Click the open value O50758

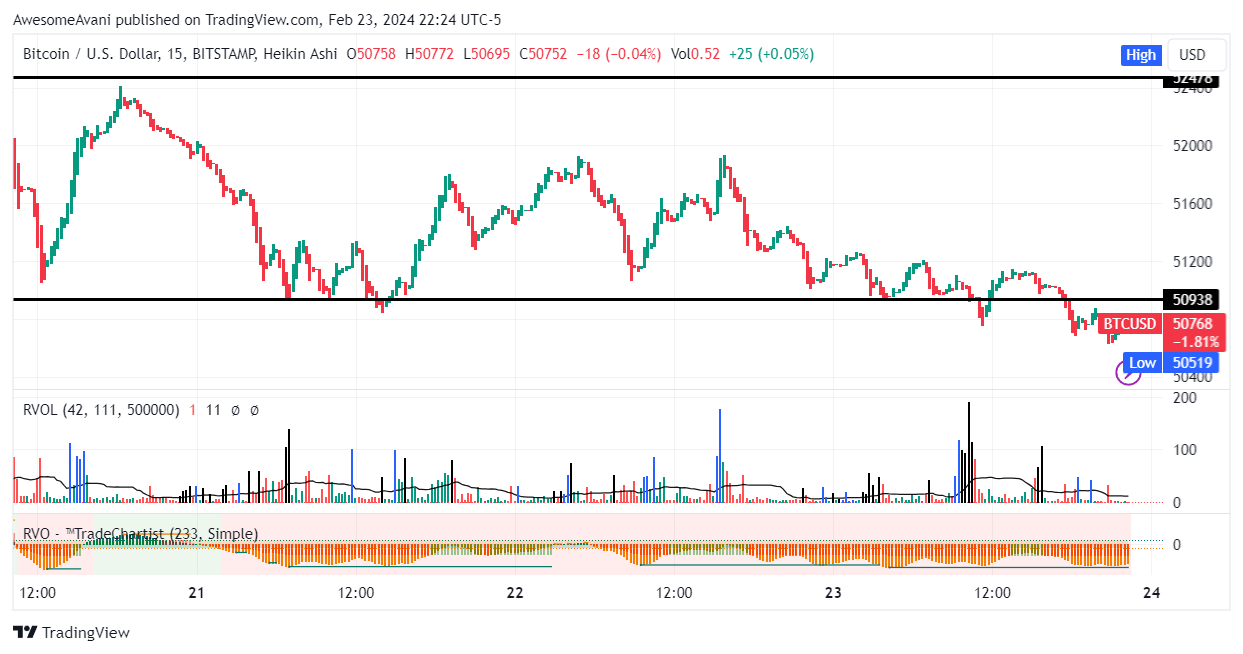(x=371, y=54)
